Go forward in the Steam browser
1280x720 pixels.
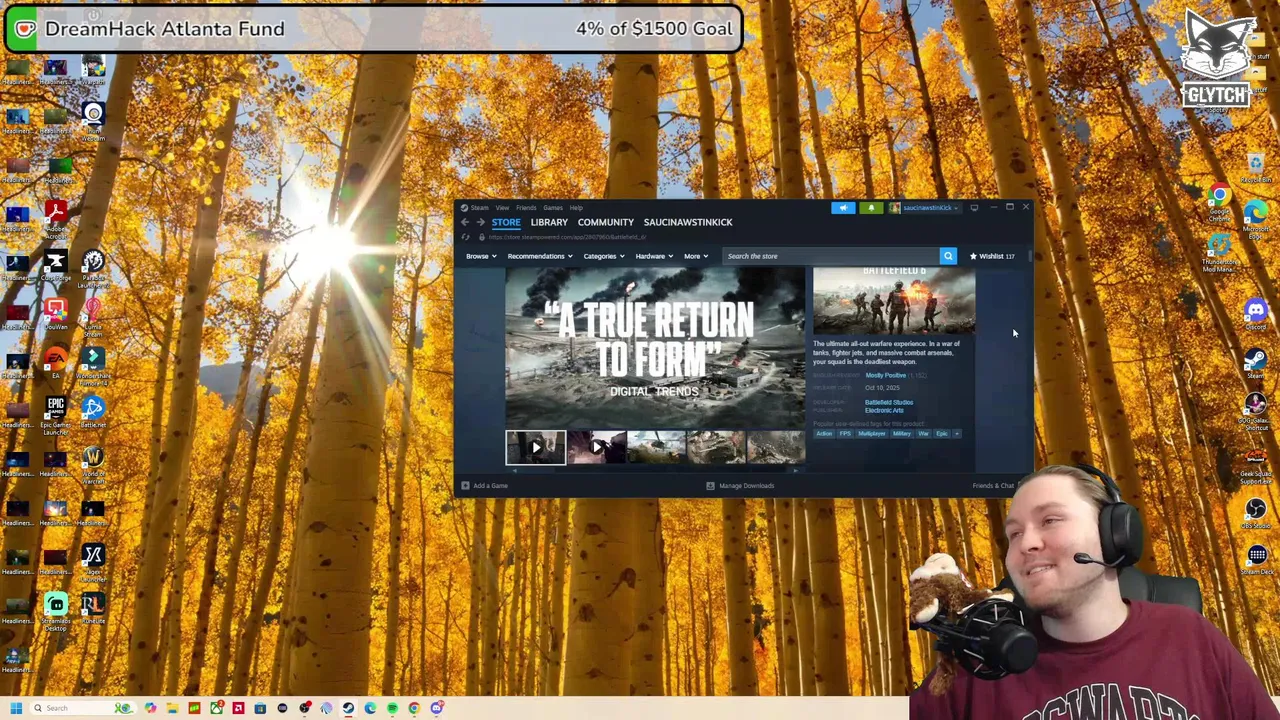click(x=480, y=222)
